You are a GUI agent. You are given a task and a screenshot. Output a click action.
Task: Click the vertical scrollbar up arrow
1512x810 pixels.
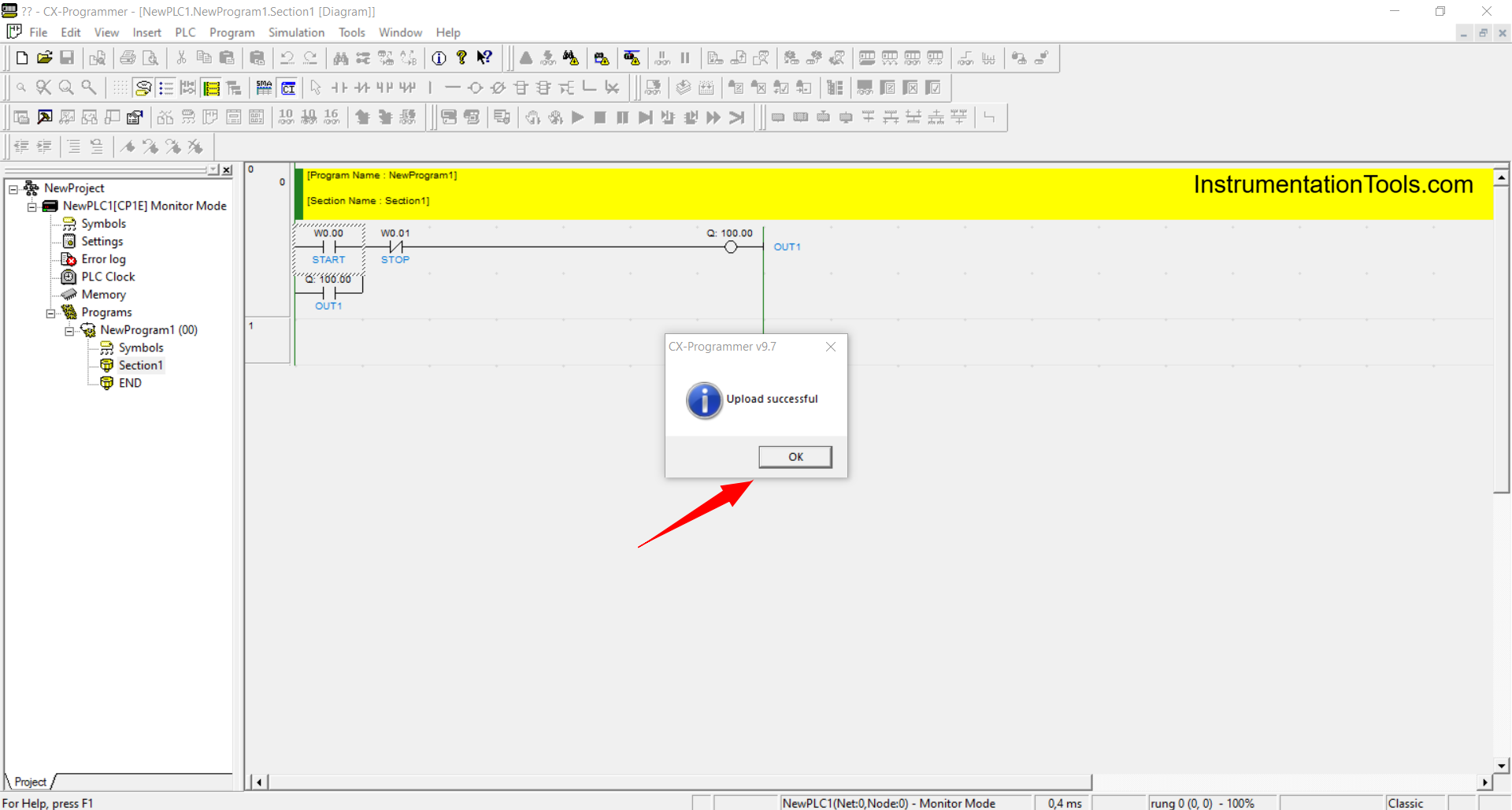1502,177
